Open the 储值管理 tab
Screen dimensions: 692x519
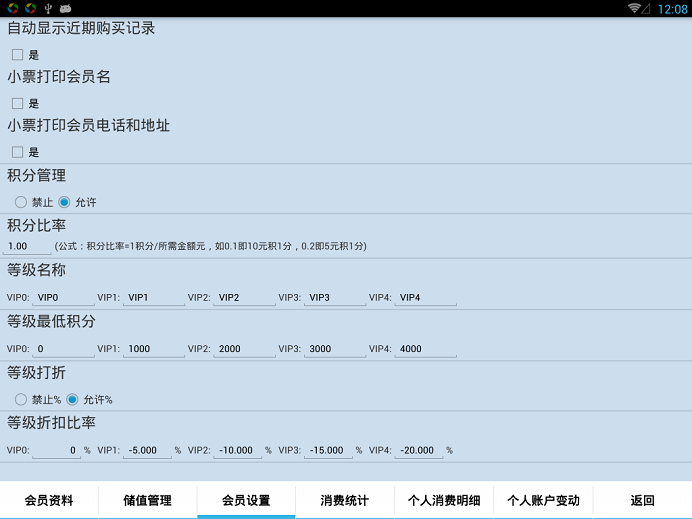point(147,501)
